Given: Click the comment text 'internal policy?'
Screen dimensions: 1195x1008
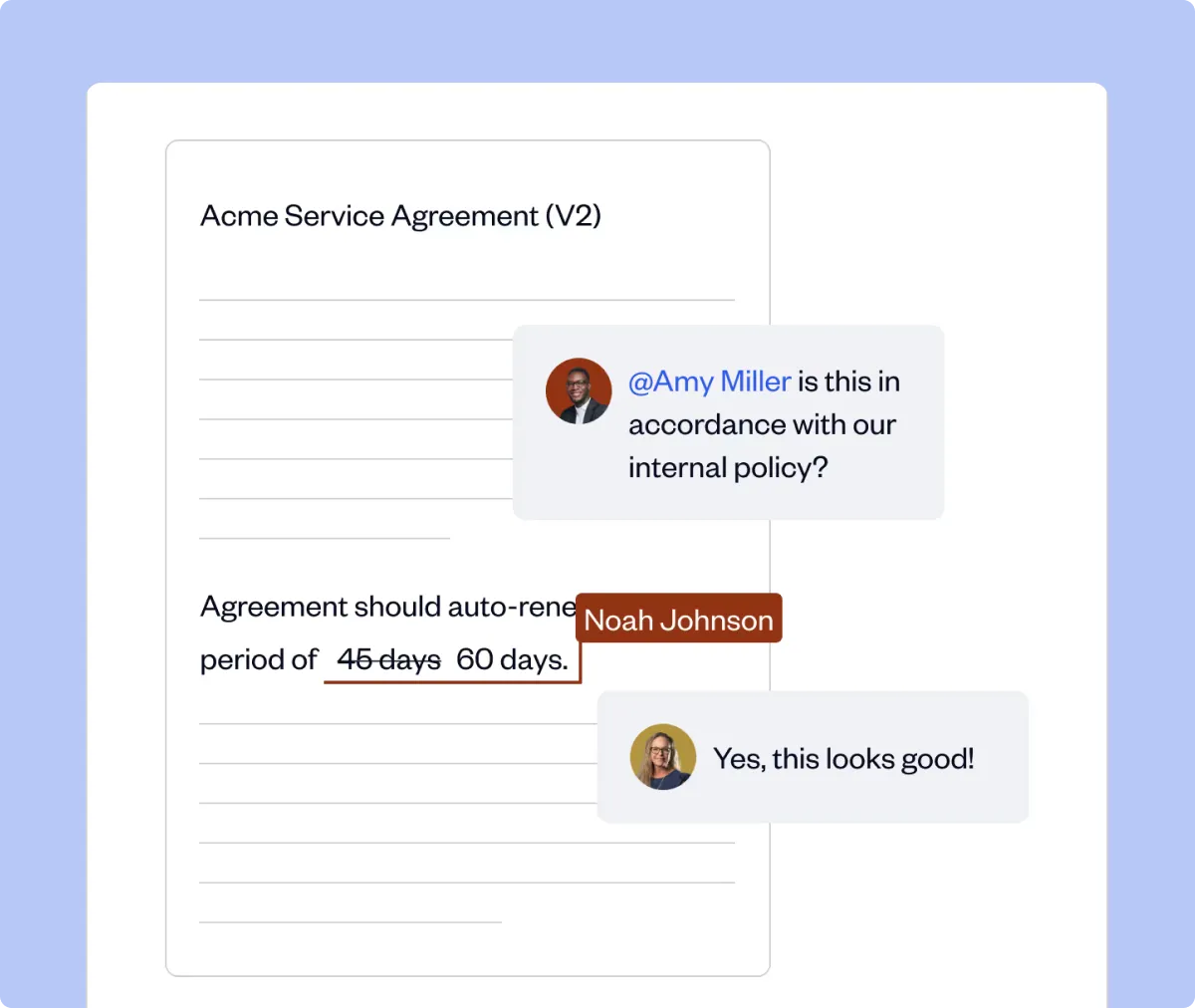Looking at the screenshot, I should point(728,468).
